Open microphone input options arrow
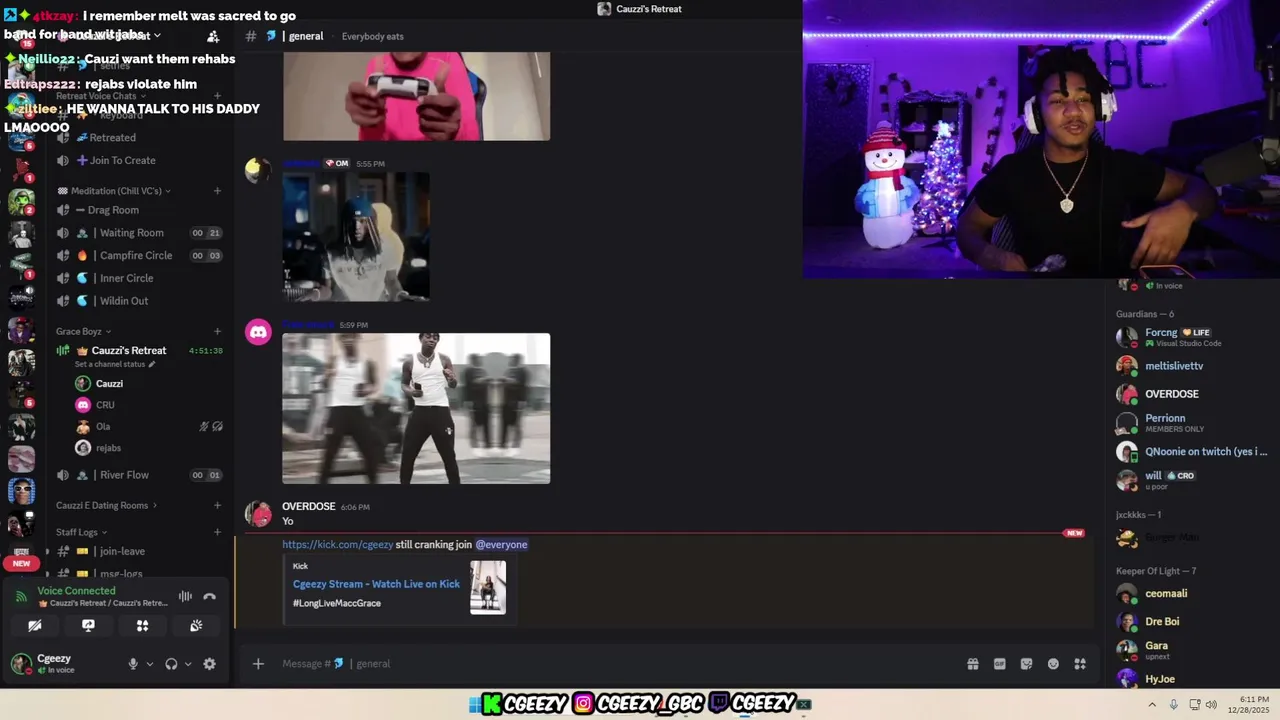Screen dimensions: 1280x720 pos(150,664)
